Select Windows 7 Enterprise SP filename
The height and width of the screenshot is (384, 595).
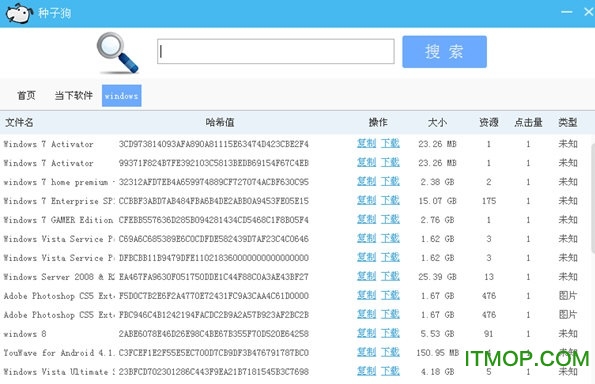point(58,201)
